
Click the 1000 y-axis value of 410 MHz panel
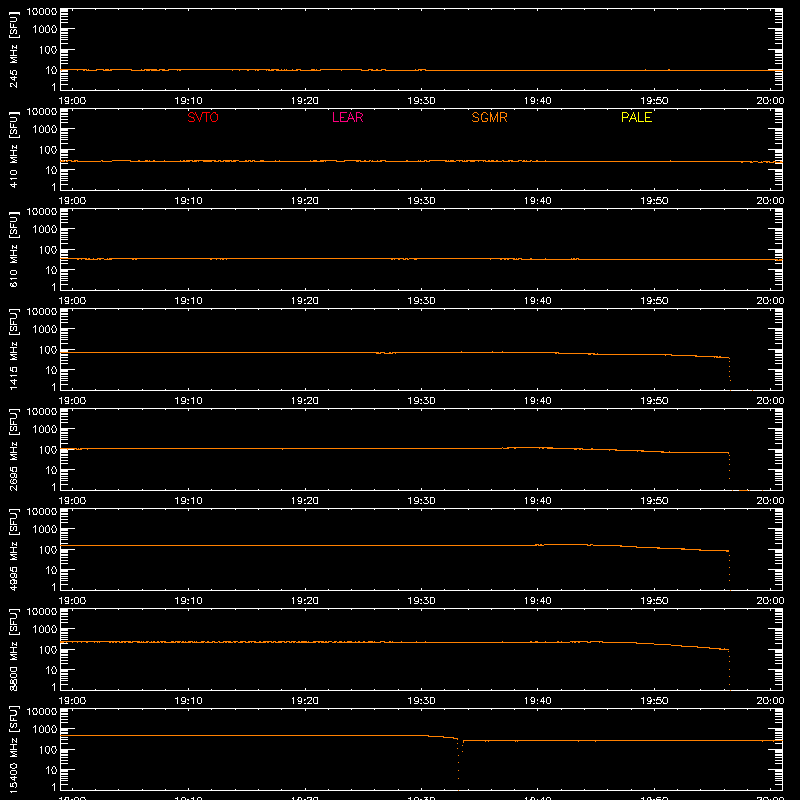pyautogui.click(x=45, y=130)
